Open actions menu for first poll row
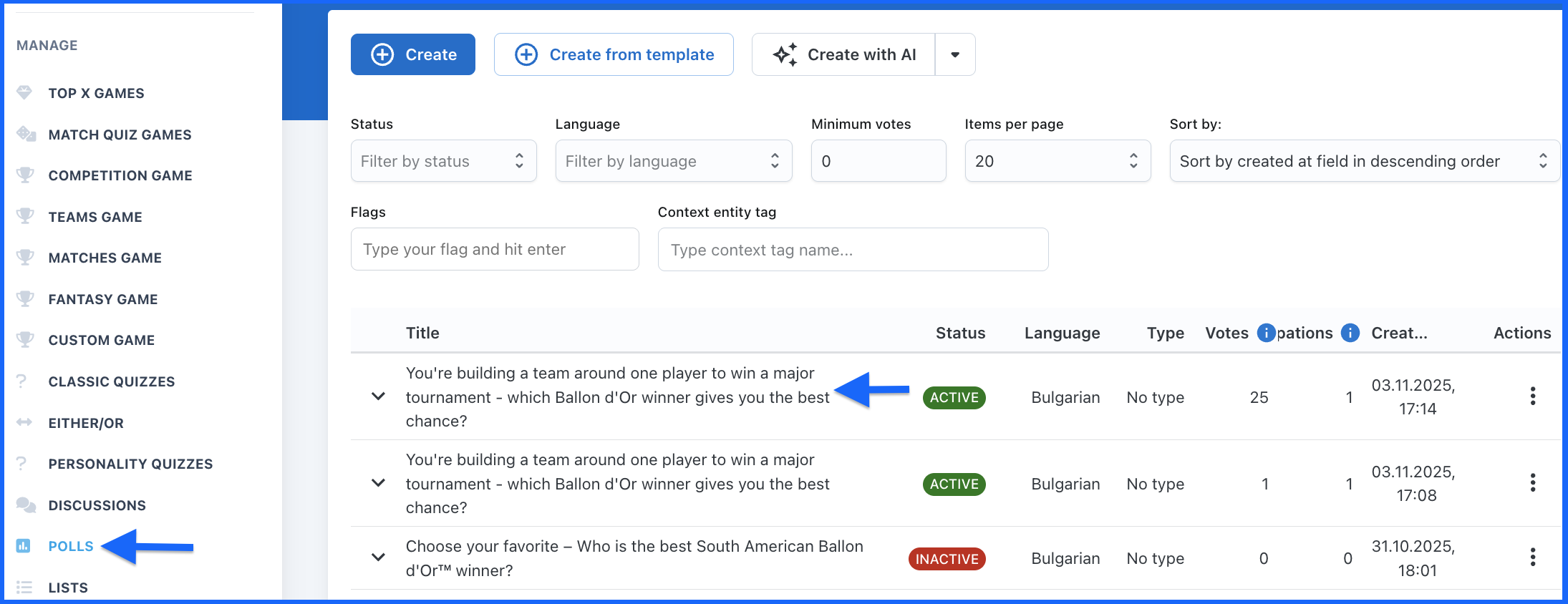The height and width of the screenshot is (604, 1568). 1532,396
